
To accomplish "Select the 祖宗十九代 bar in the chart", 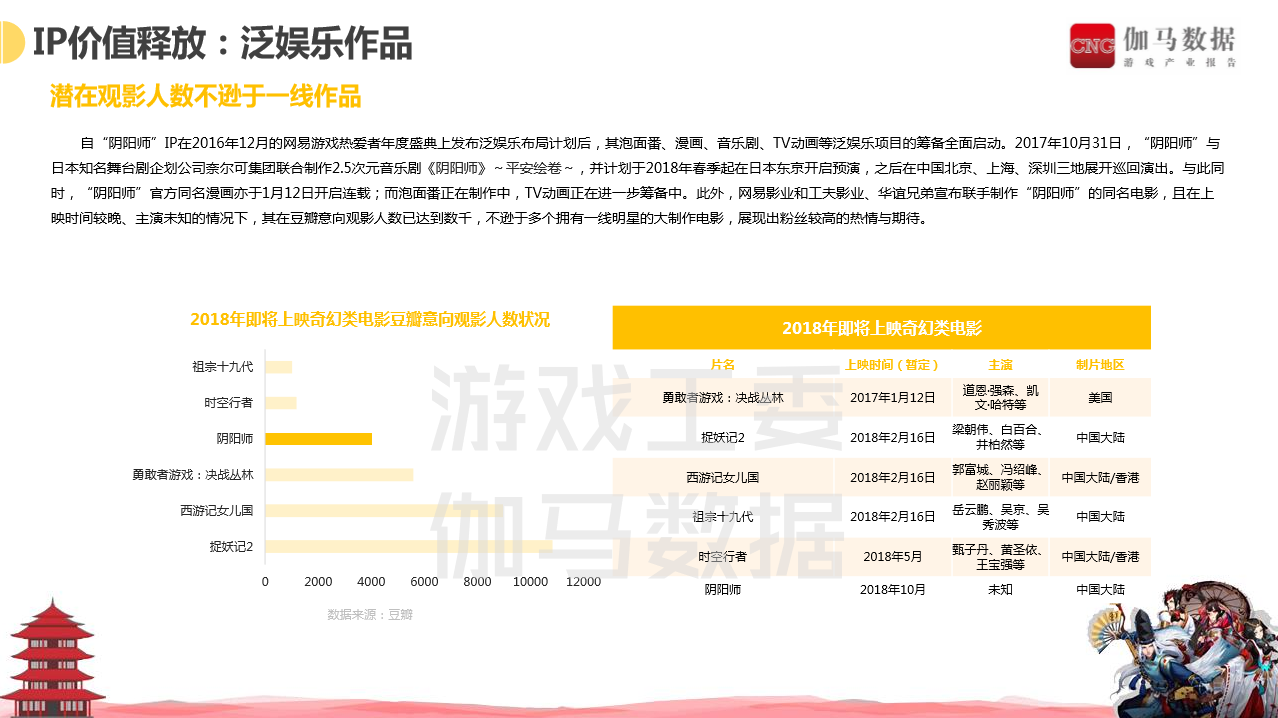I will pyautogui.click(x=278, y=367).
